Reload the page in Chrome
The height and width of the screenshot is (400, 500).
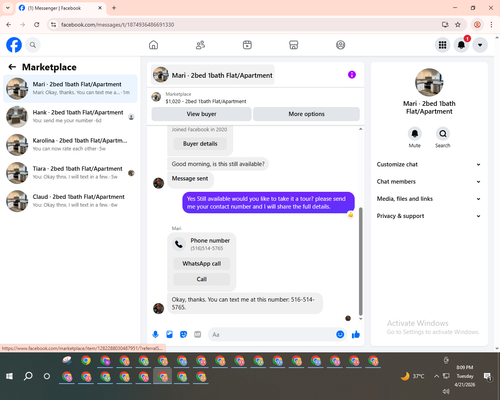pyautogui.click(x=37, y=24)
